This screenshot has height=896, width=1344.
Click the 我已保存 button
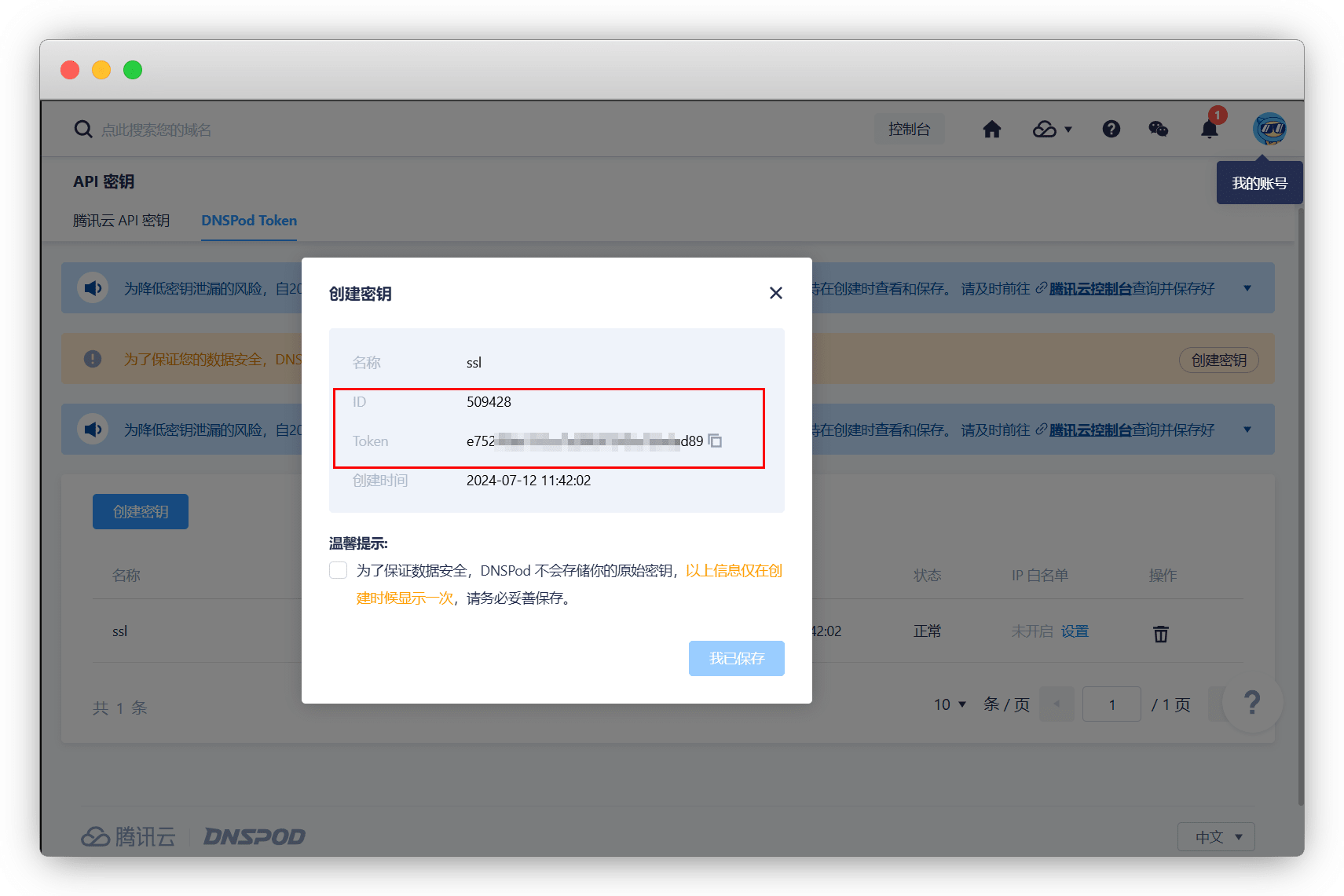click(x=736, y=658)
